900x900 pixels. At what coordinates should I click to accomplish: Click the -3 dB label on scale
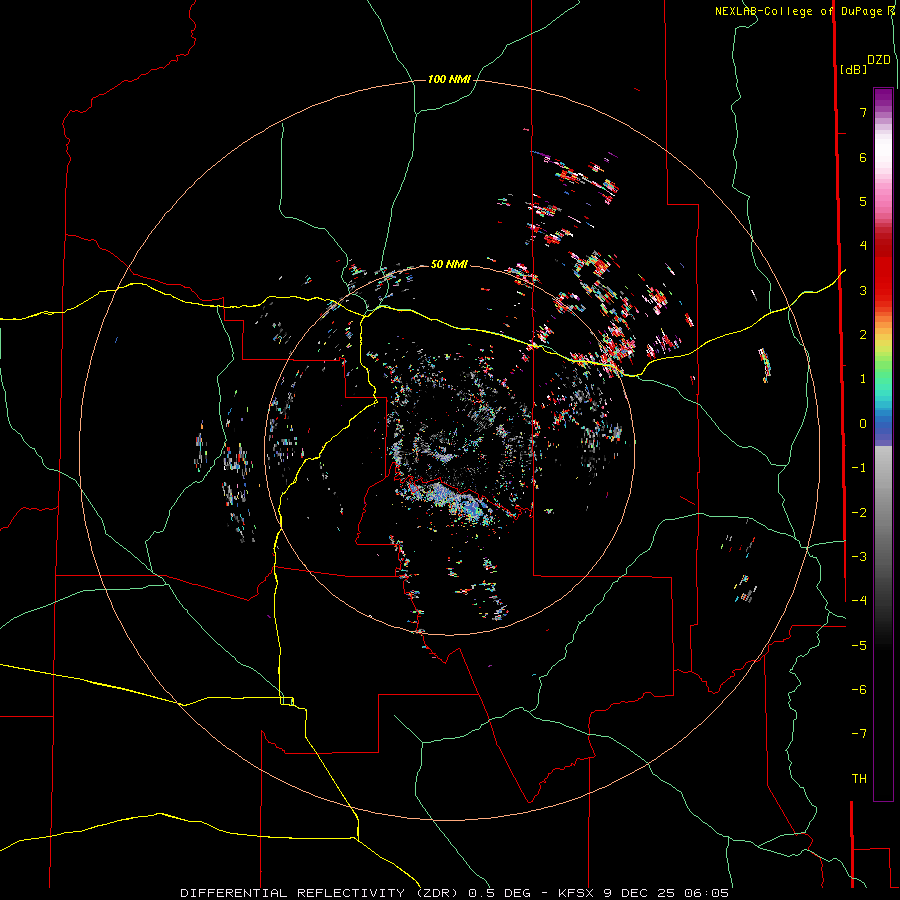[x=859, y=557]
